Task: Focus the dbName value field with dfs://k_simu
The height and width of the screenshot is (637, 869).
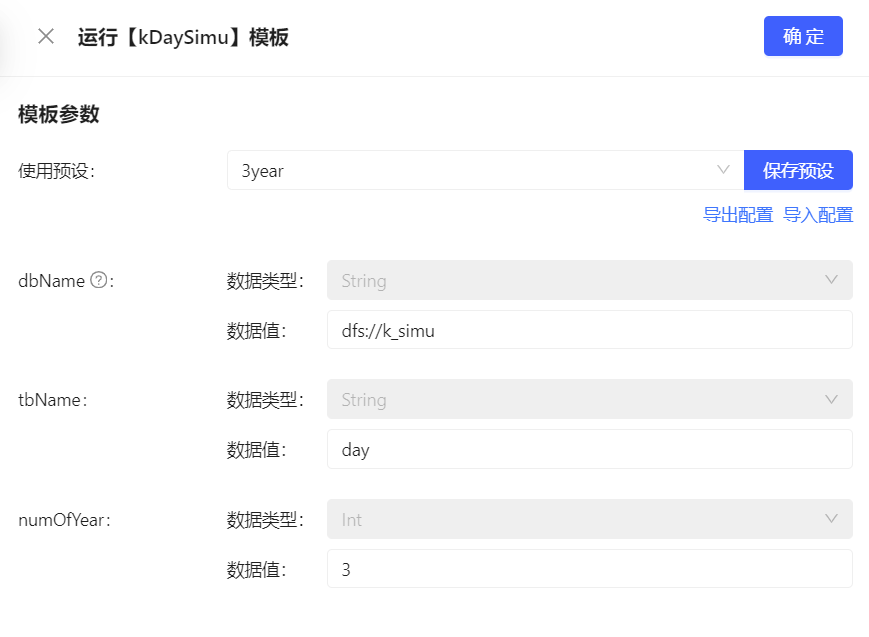Action: pos(589,330)
